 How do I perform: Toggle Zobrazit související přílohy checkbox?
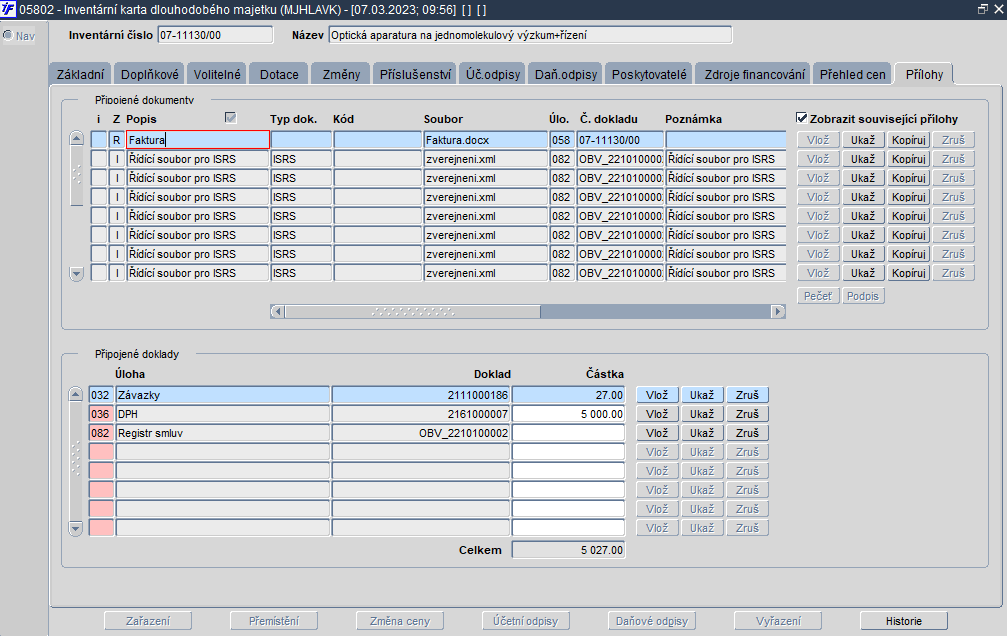click(x=802, y=118)
